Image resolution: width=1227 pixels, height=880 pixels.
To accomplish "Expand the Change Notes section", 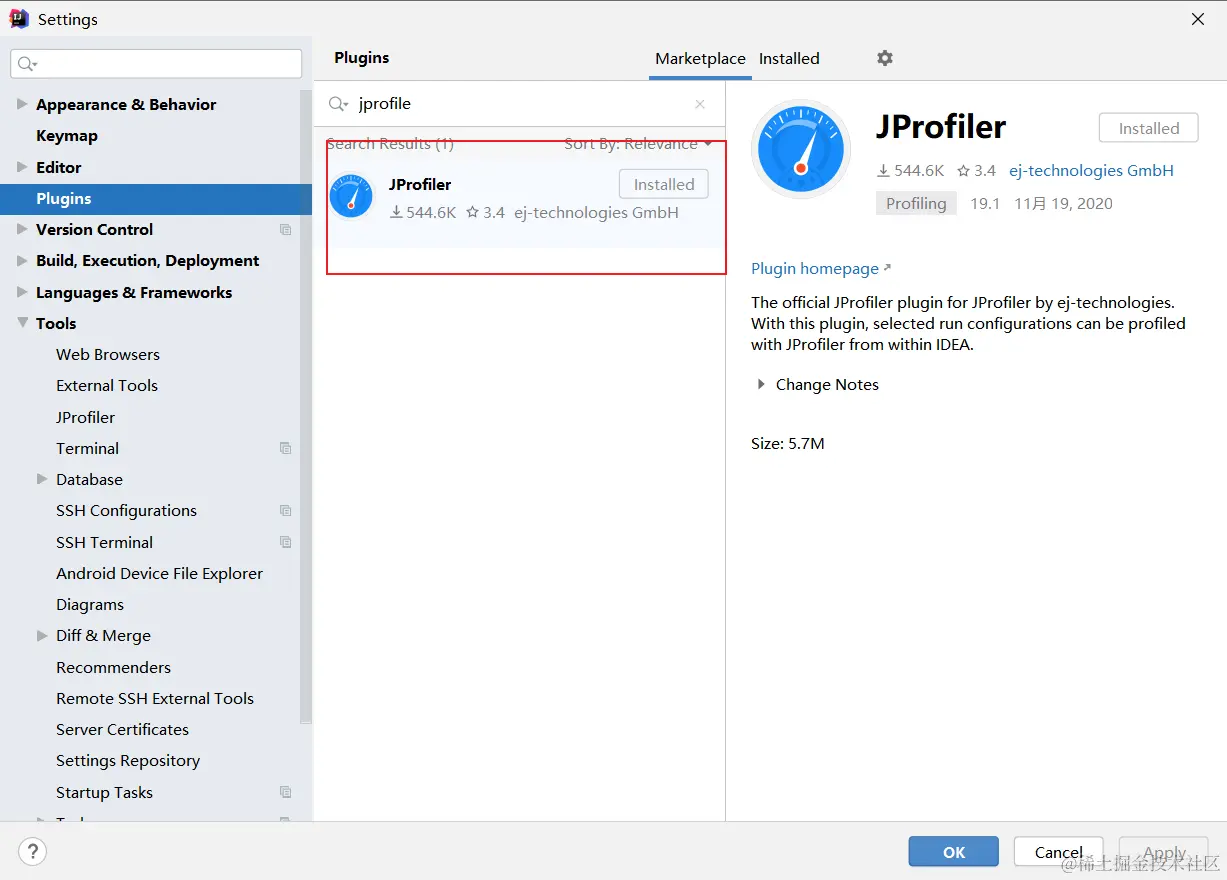I will (761, 384).
